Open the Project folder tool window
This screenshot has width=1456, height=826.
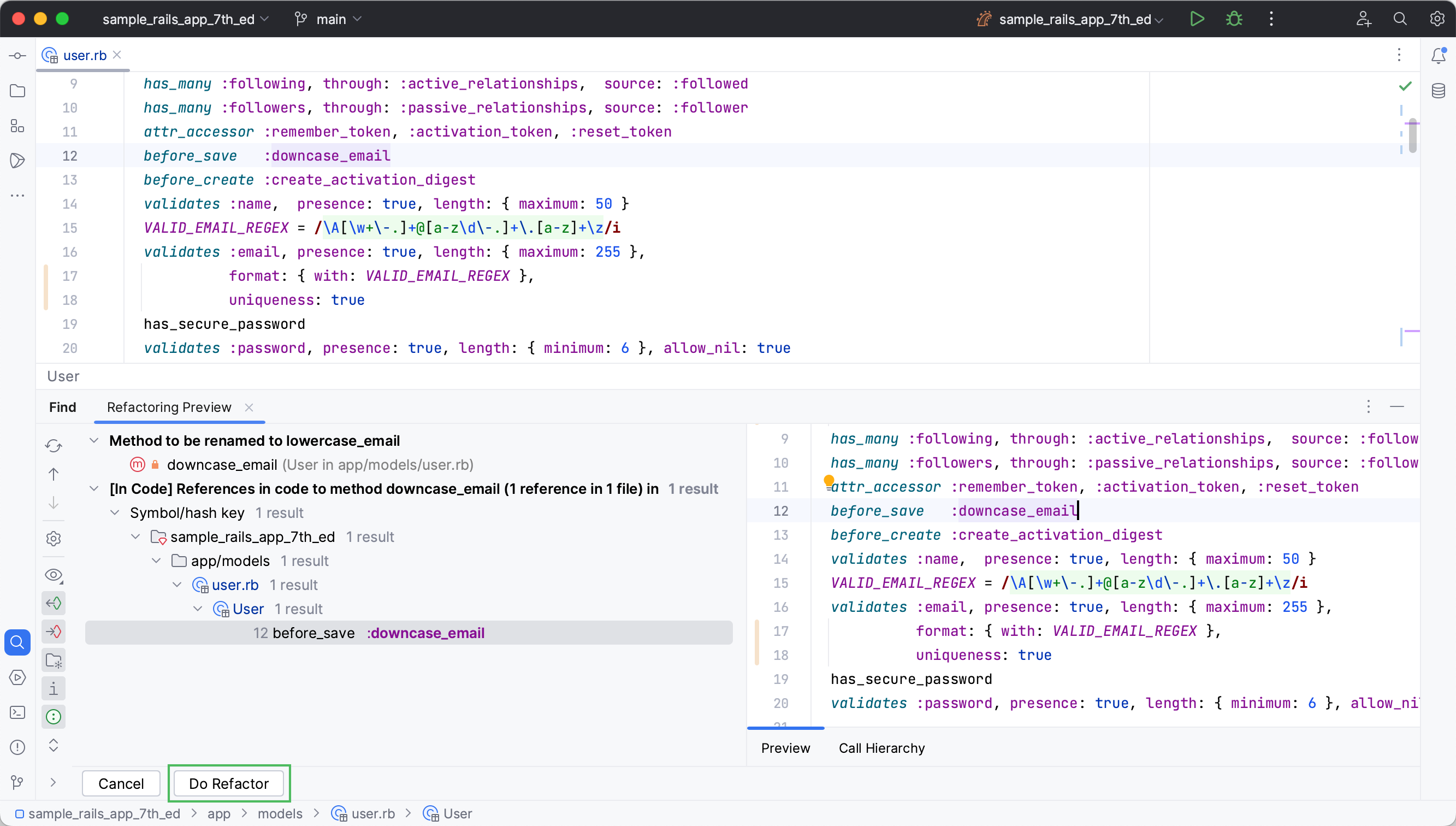[17, 91]
